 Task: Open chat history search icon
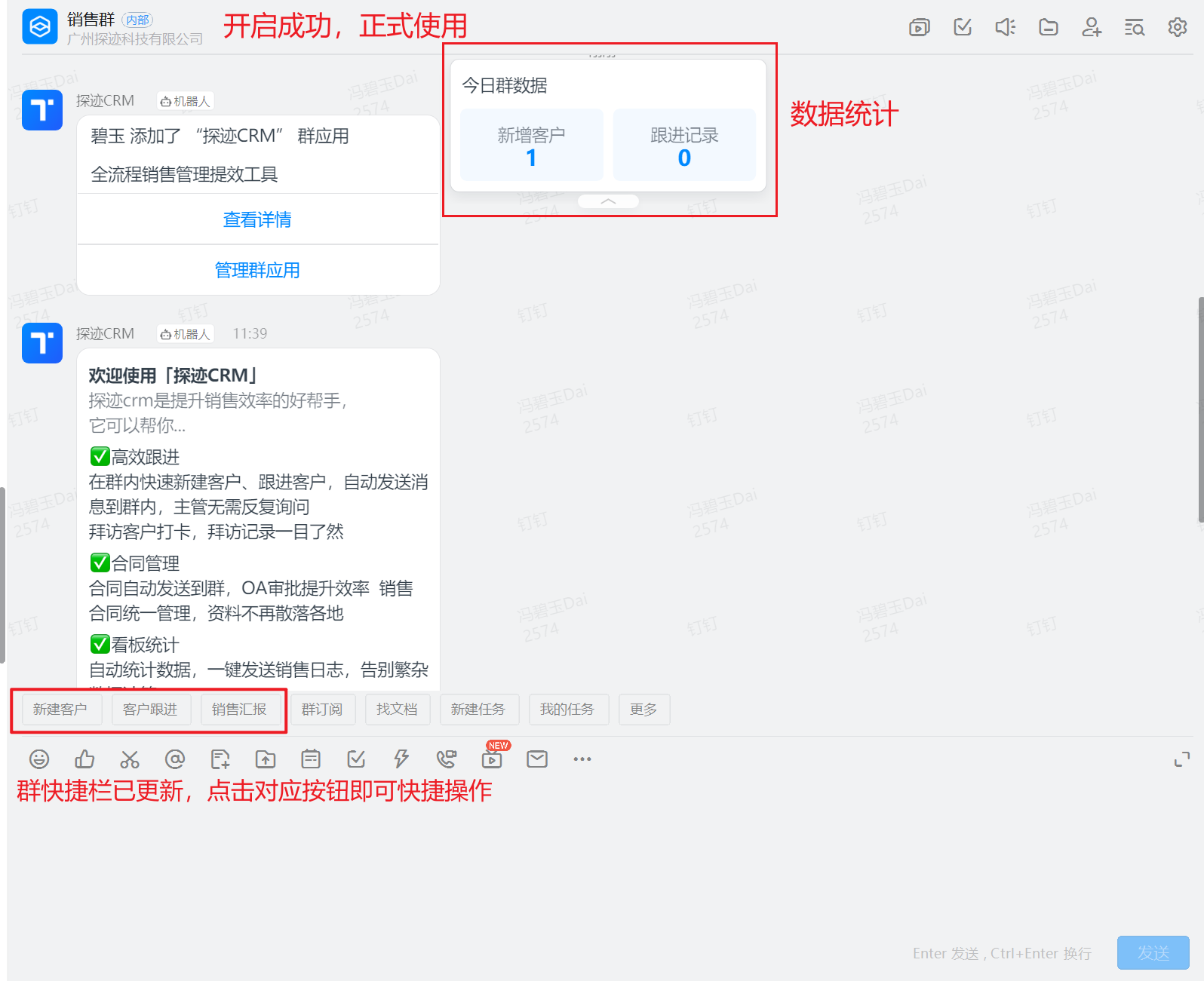1135,28
